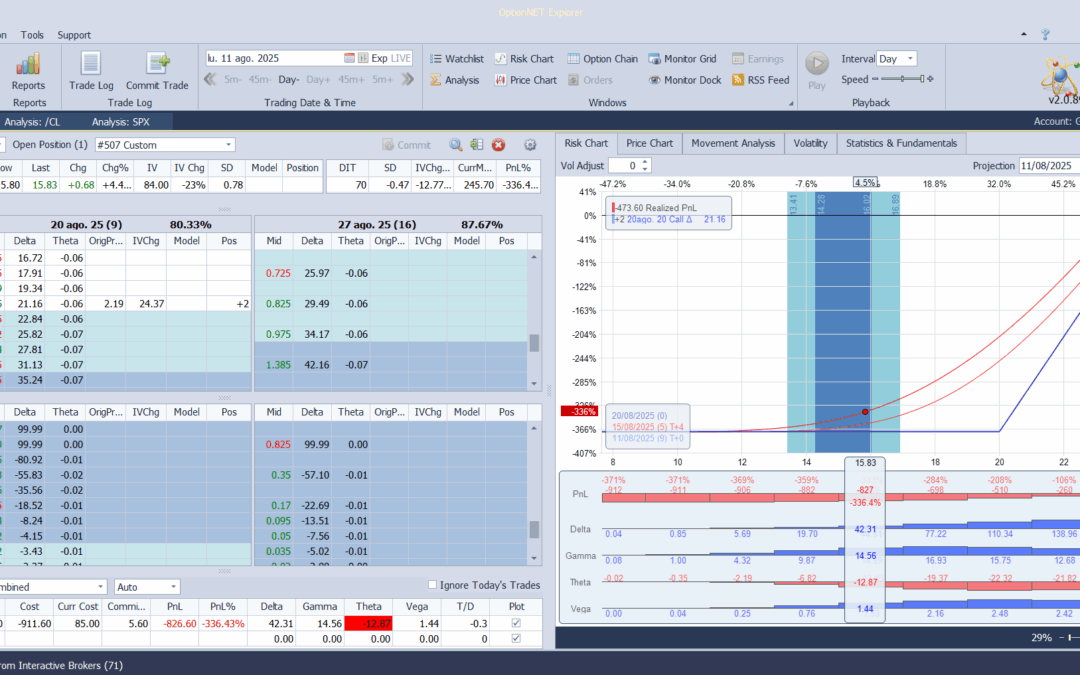Click the export table icon near Commit
This screenshot has width=1080, height=675.
pyautogui.click(x=477, y=145)
